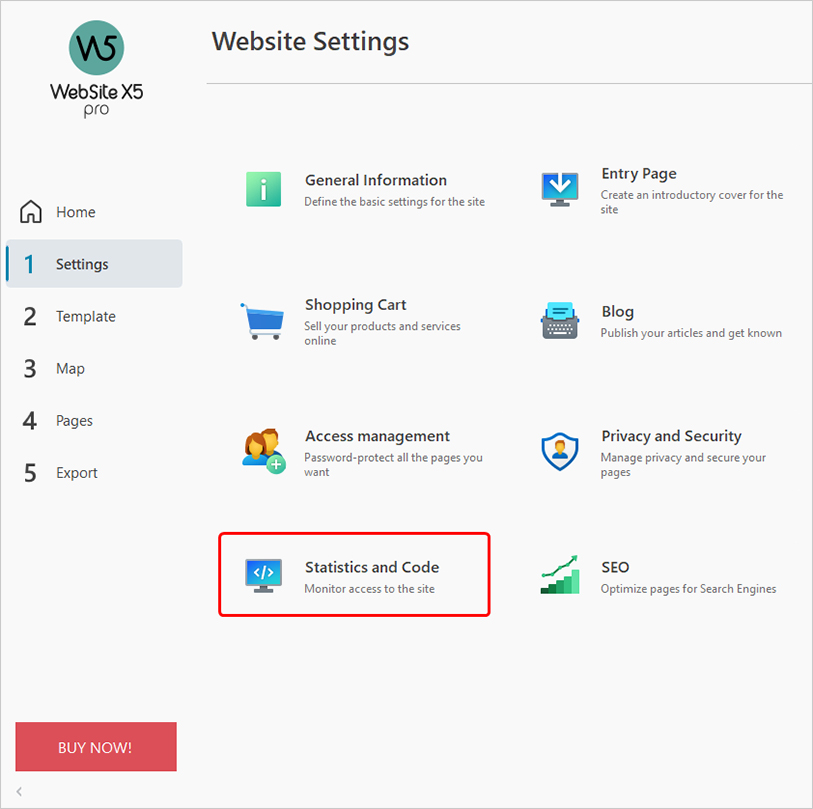The image size is (813, 809).
Task: Click the General Information green icon
Action: (264, 188)
